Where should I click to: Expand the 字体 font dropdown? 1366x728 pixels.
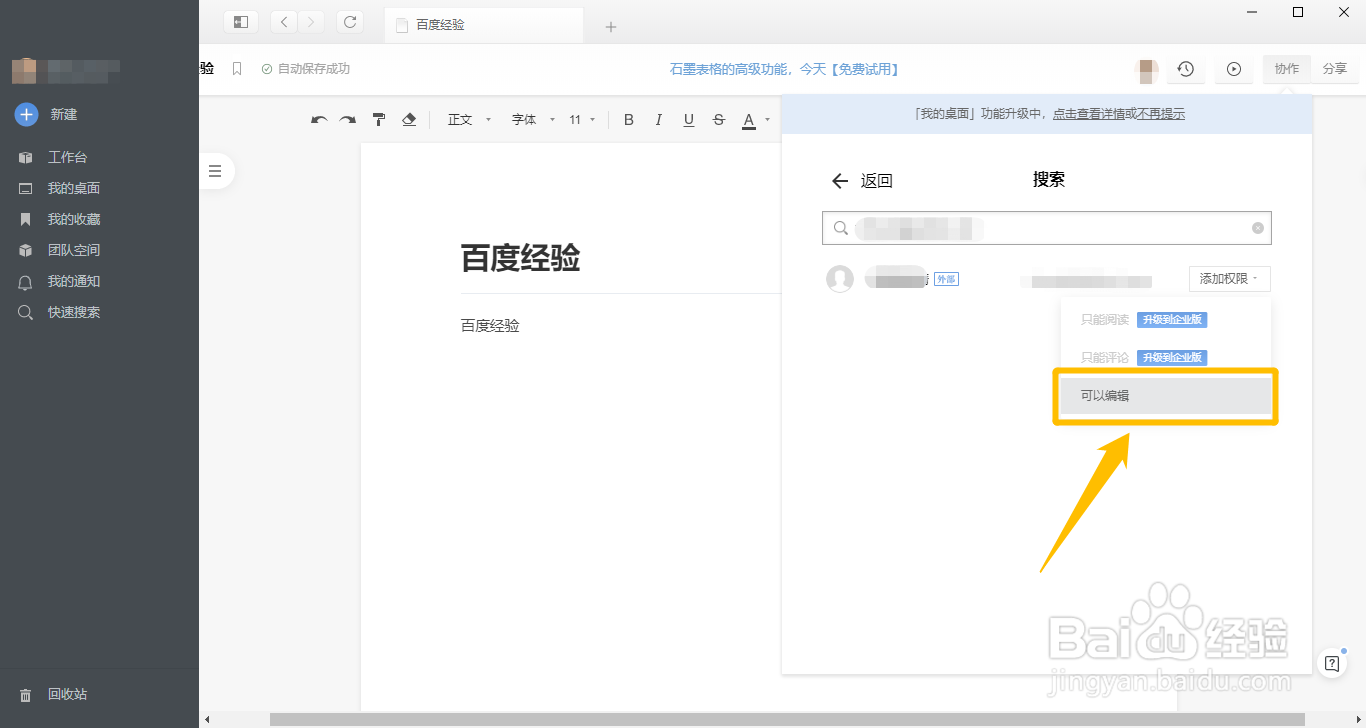pyautogui.click(x=533, y=120)
